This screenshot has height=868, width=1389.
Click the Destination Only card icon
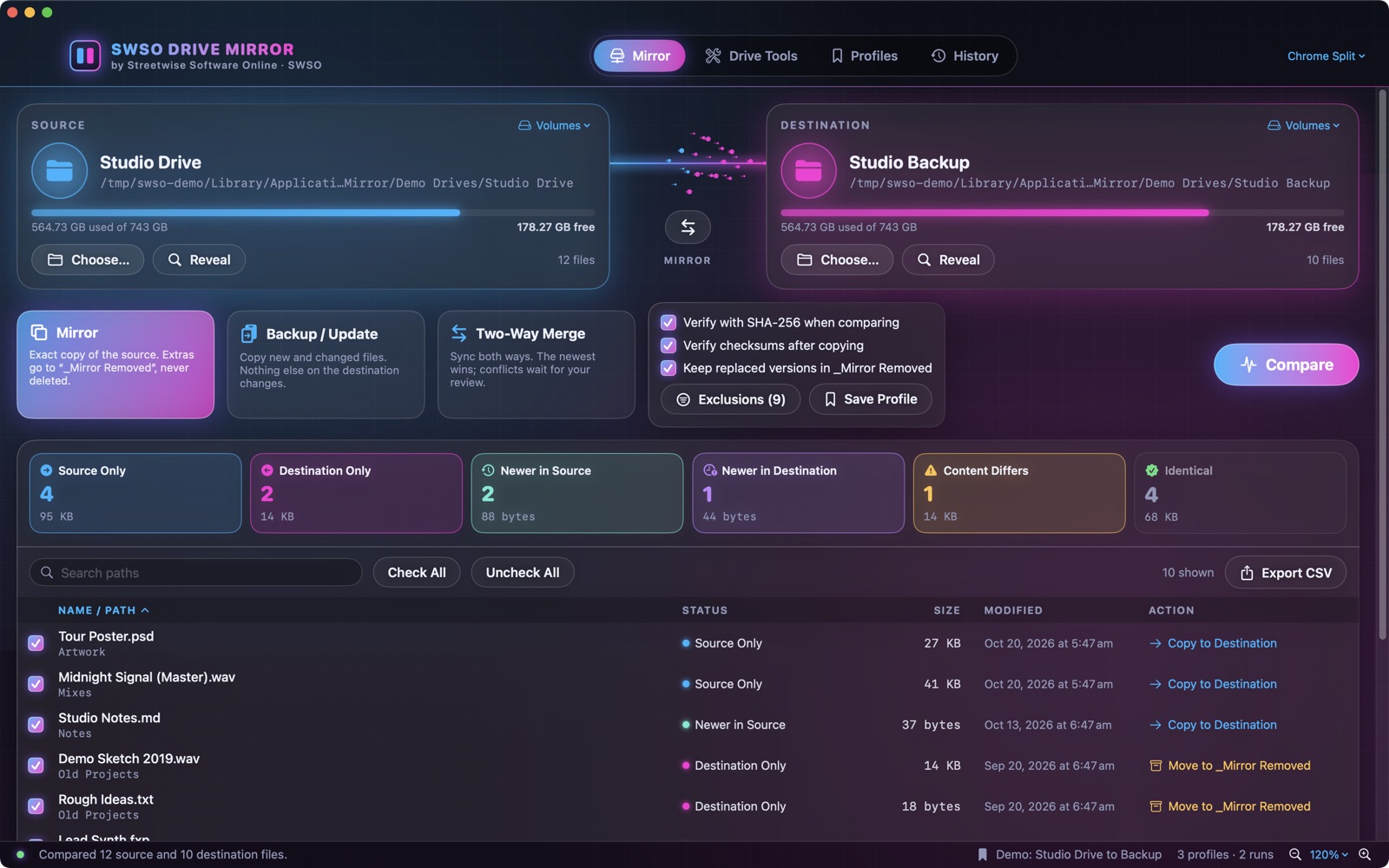(x=267, y=470)
